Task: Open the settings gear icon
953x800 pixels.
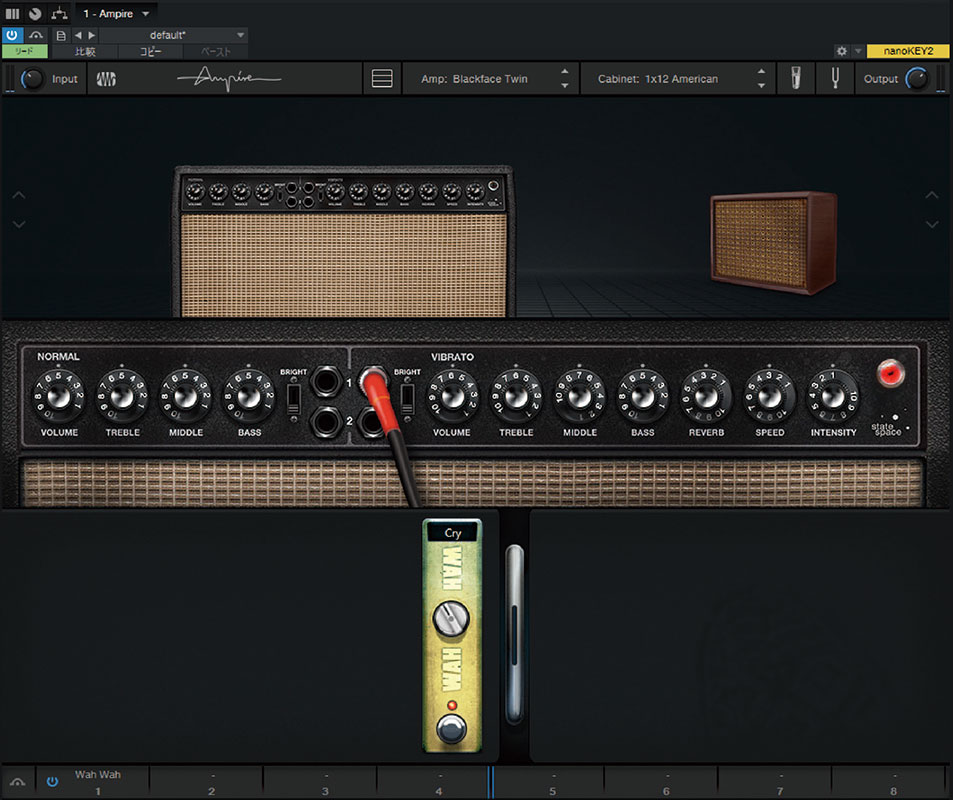Action: 842,51
